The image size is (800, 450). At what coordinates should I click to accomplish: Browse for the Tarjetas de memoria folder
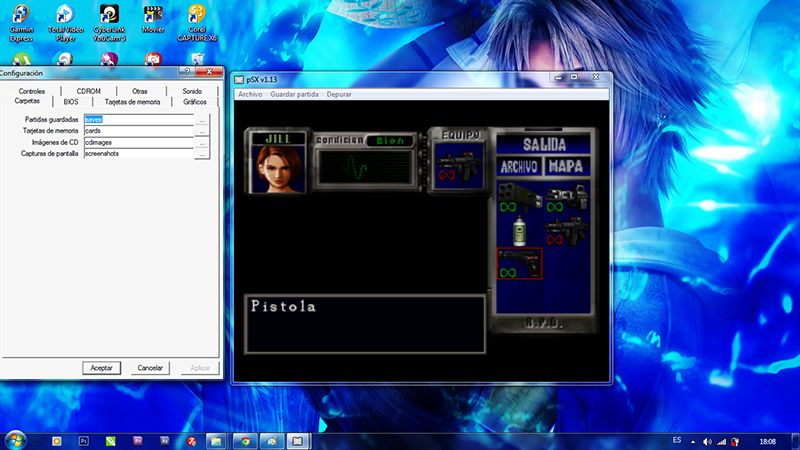point(202,131)
